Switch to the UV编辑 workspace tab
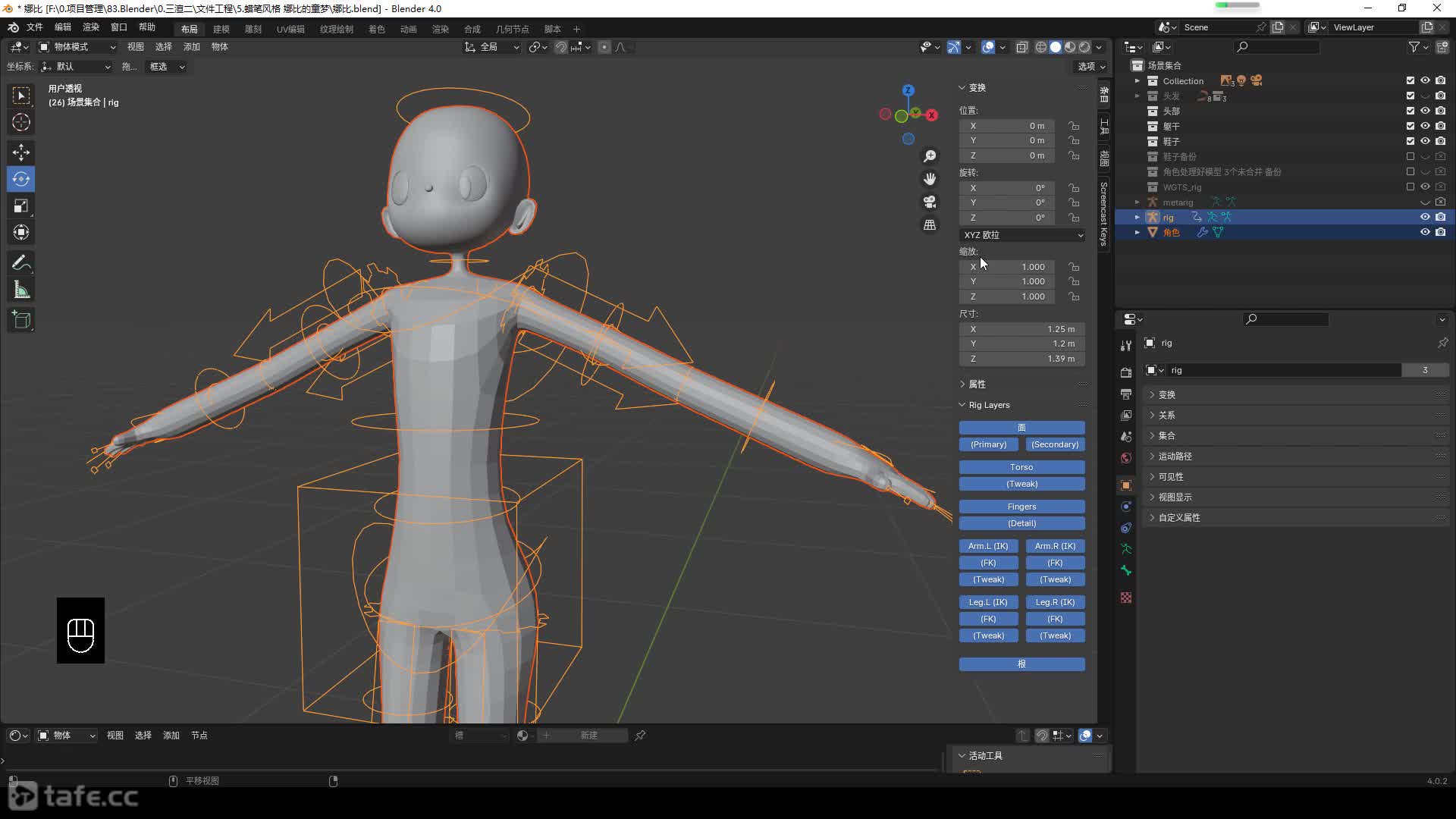 (x=290, y=29)
